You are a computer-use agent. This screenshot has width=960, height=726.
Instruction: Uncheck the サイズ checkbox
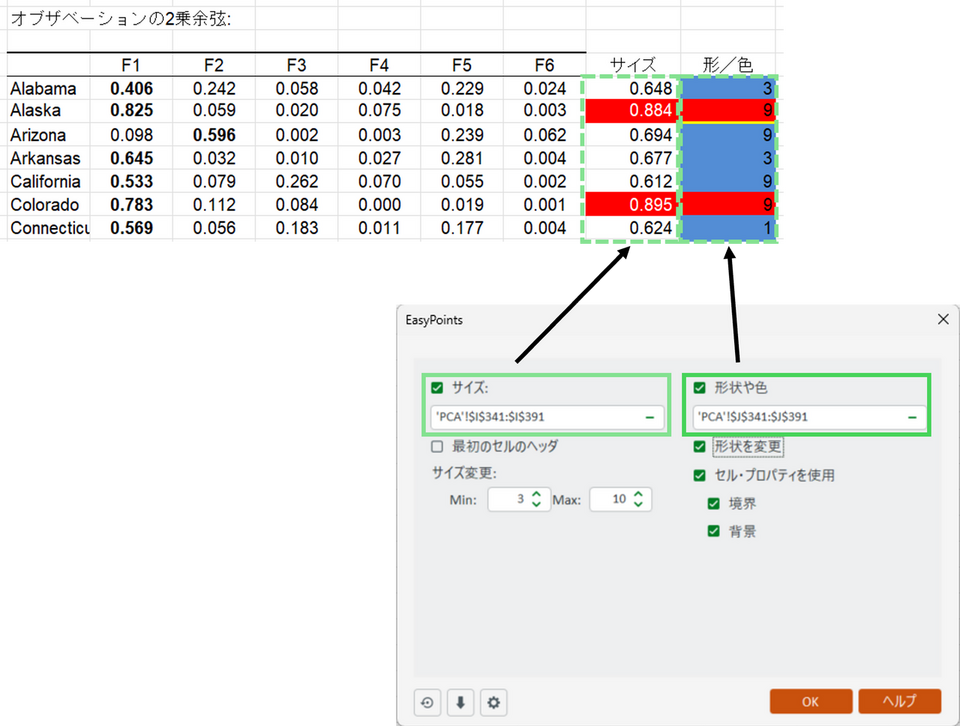click(437, 388)
